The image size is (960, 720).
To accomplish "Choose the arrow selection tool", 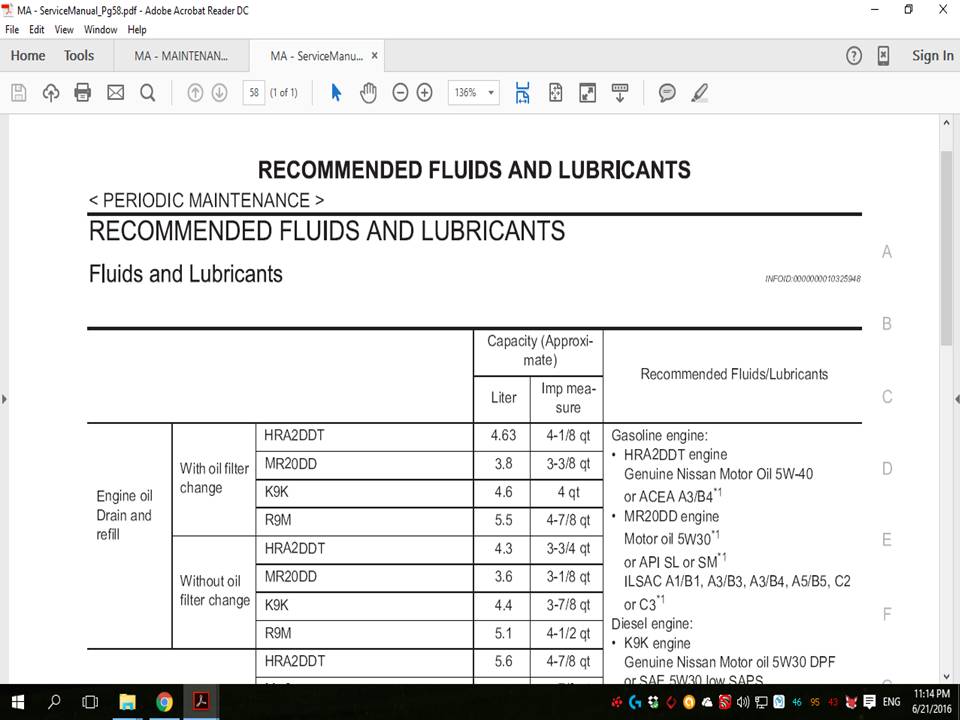I will coord(336,93).
